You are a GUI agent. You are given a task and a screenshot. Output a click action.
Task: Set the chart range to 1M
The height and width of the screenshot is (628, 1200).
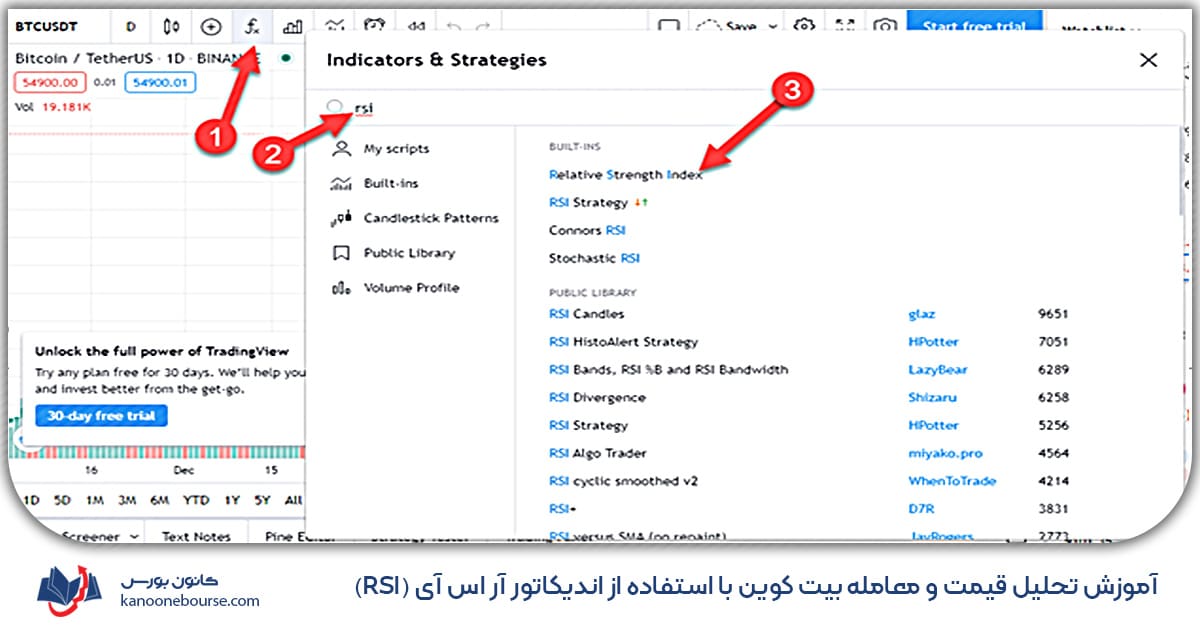tap(94, 500)
